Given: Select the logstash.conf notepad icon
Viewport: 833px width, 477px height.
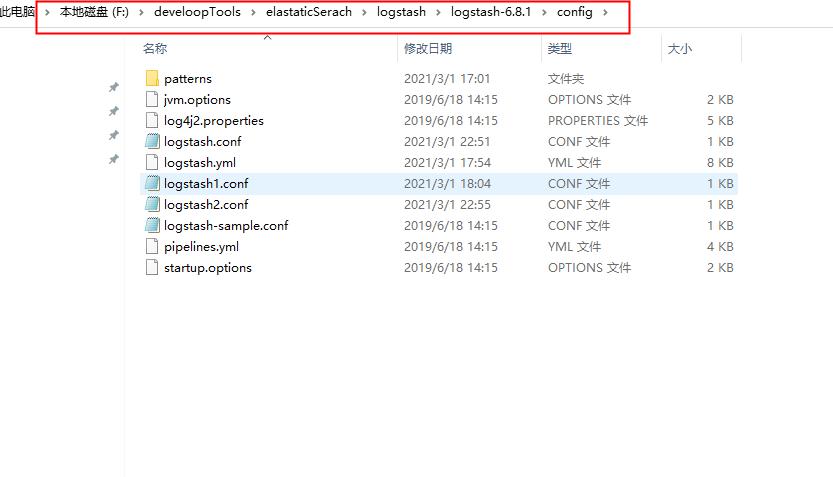Looking at the screenshot, I should pos(152,141).
